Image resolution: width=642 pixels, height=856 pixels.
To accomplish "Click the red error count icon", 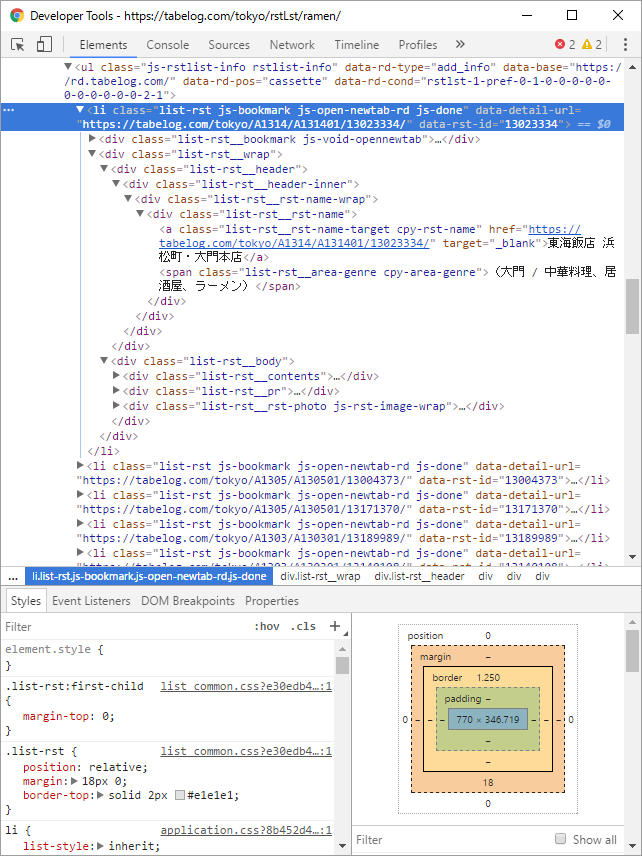I will click(560, 44).
